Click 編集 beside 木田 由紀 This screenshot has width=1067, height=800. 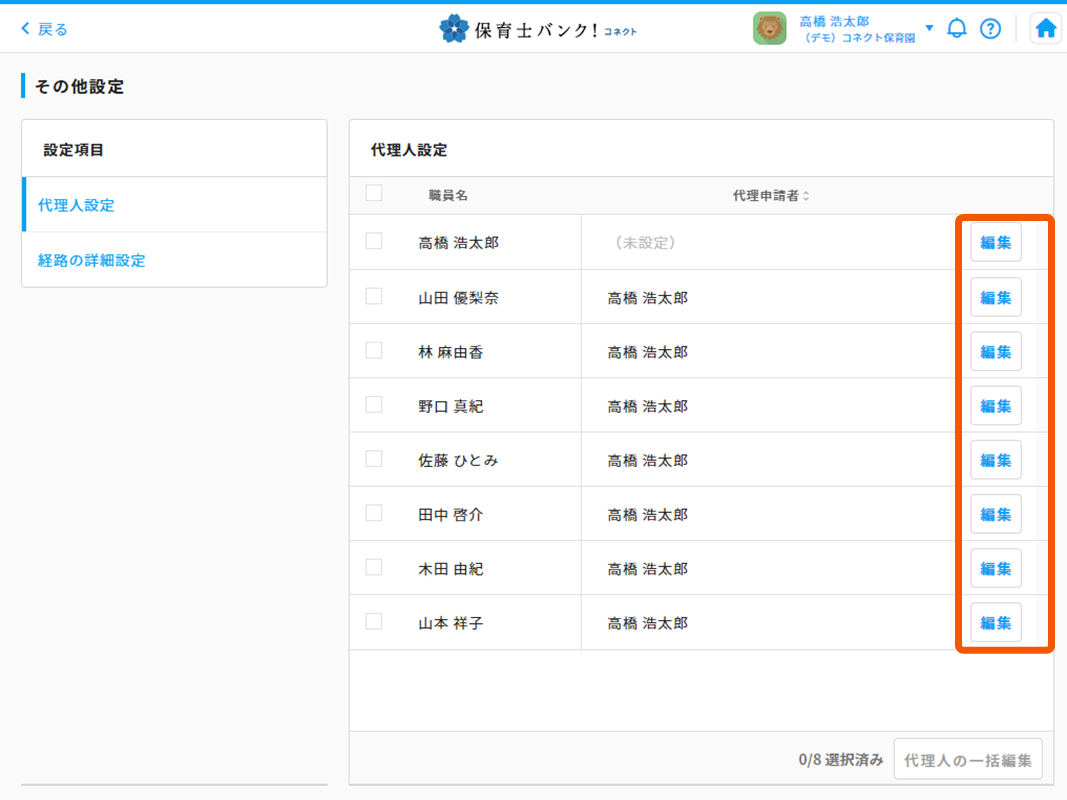995,569
